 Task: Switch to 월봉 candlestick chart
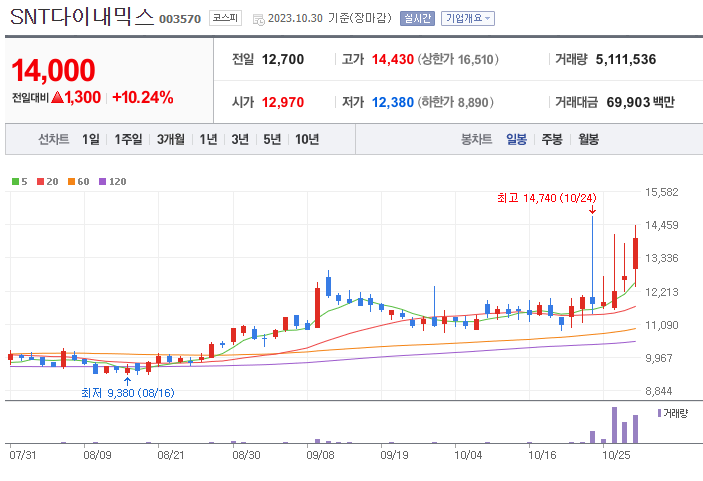tap(588, 139)
